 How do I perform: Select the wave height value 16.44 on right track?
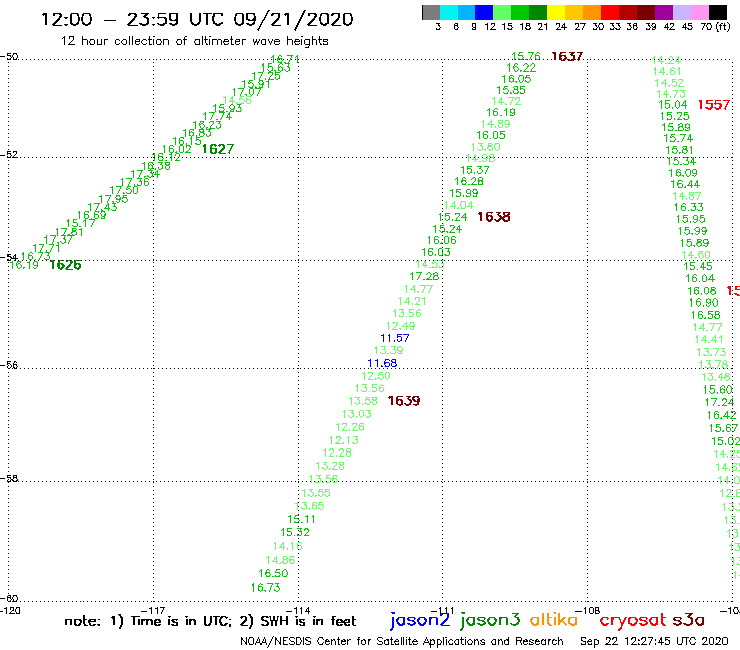pyautogui.click(x=685, y=185)
